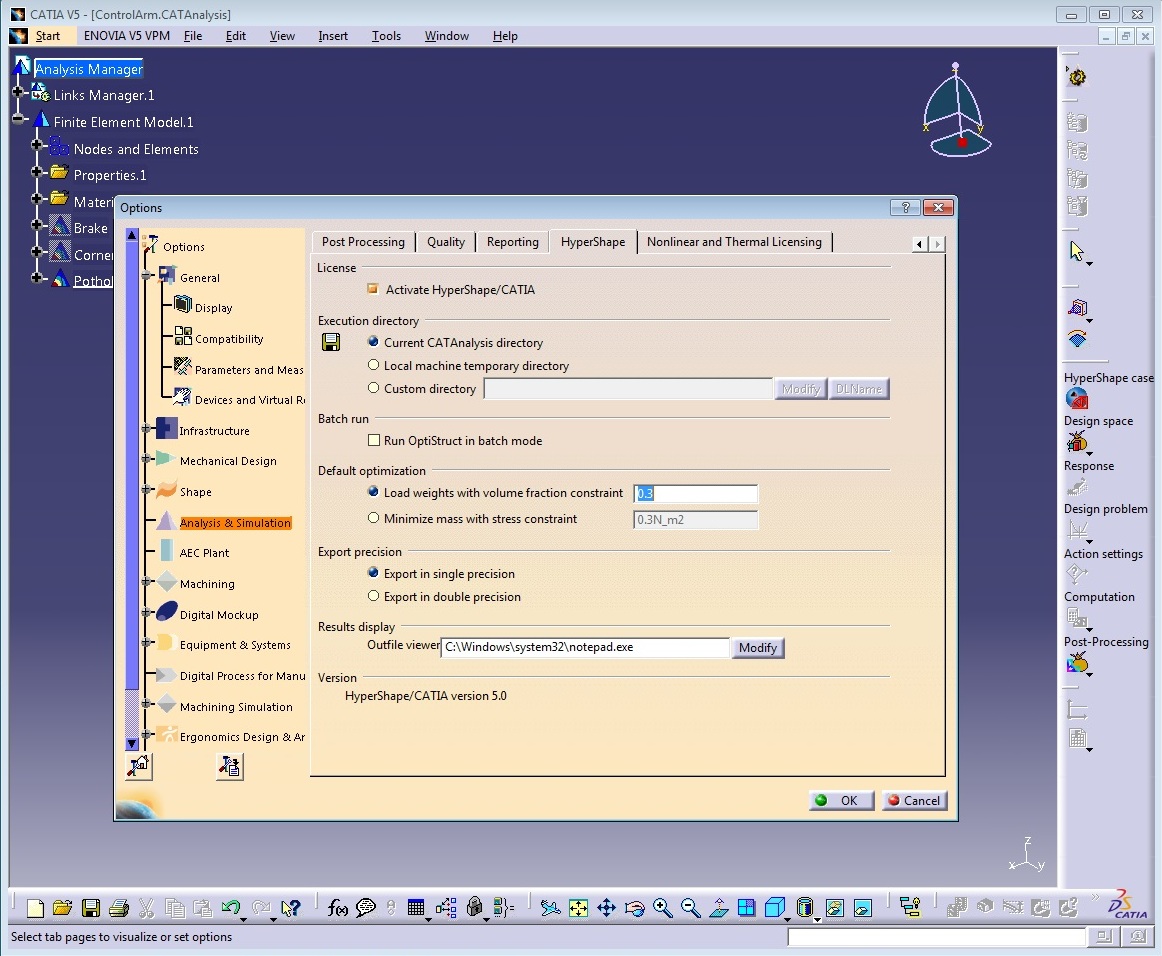Click the Print icon
Screen dimensions: 1162x956
point(119,908)
